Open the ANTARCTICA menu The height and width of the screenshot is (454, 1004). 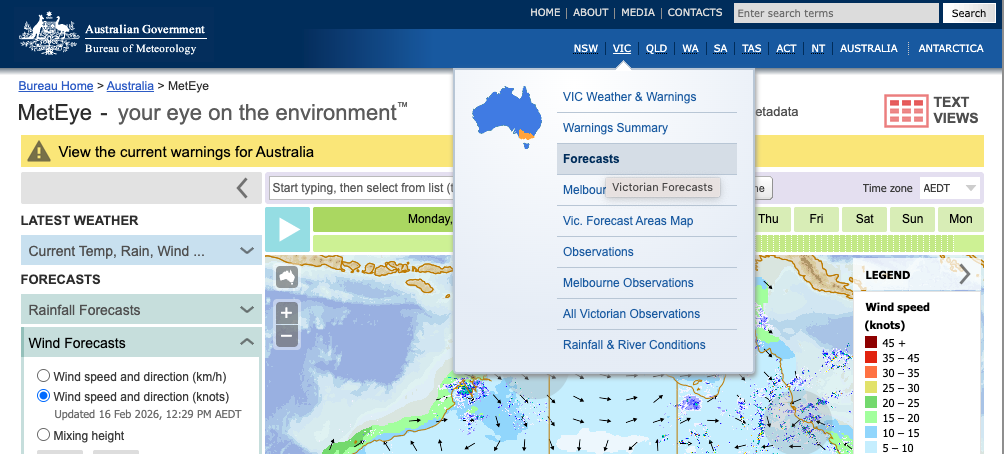tap(951, 49)
